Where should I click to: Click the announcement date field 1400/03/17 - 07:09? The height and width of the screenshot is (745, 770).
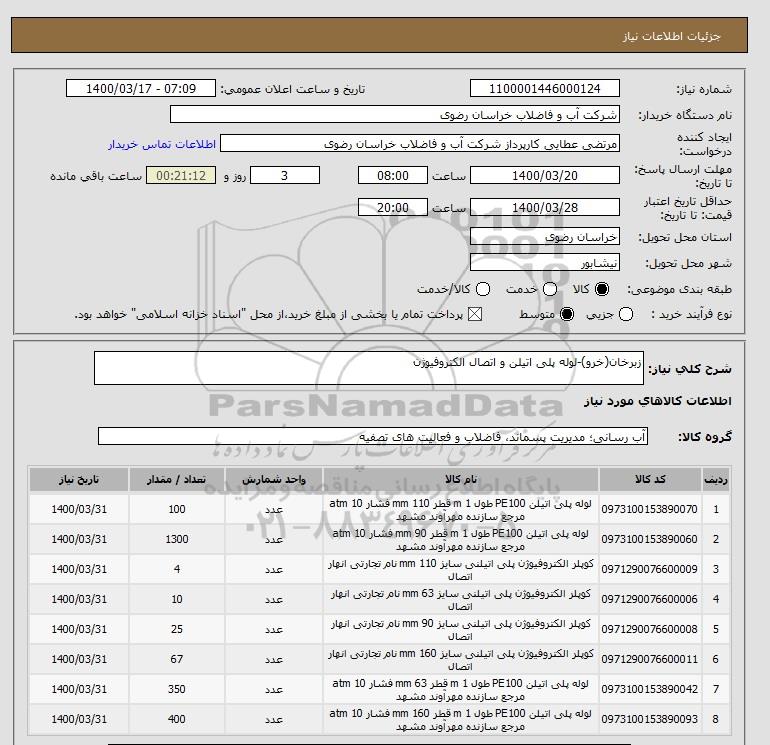point(141,88)
